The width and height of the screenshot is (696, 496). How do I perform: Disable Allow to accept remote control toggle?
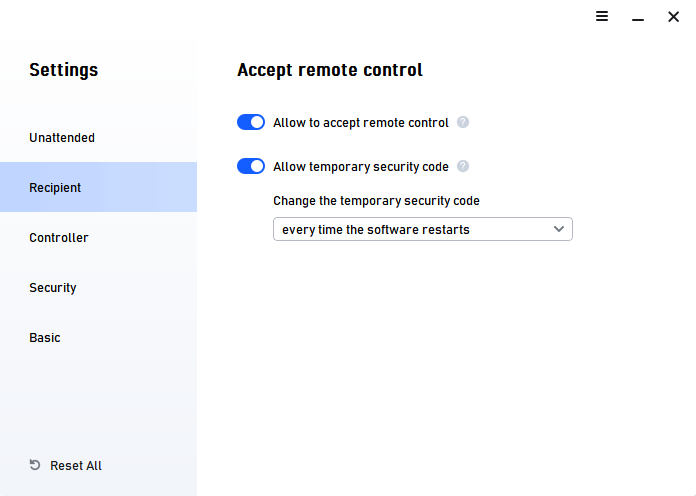point(251,122)
